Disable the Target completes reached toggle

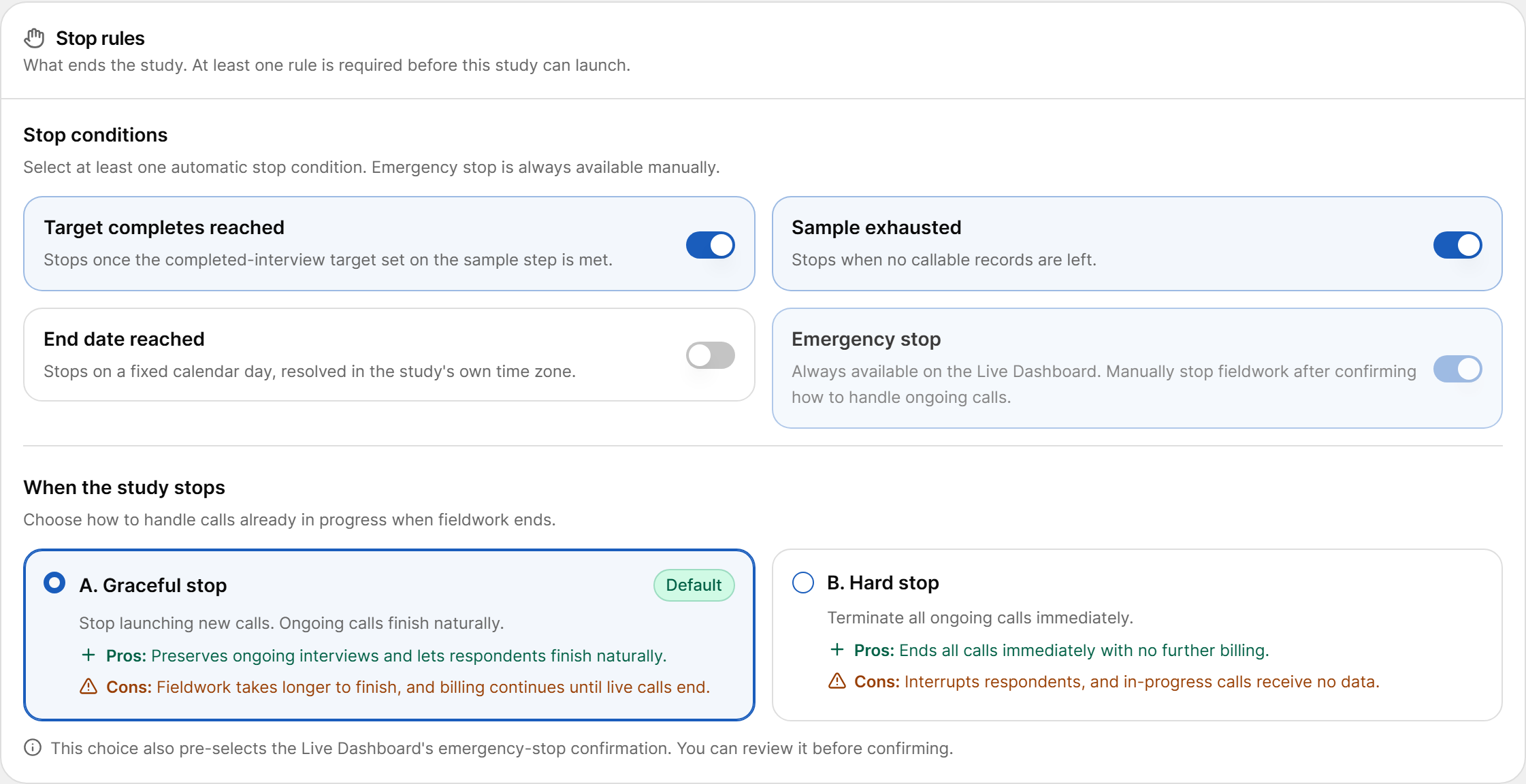[711, 245]
